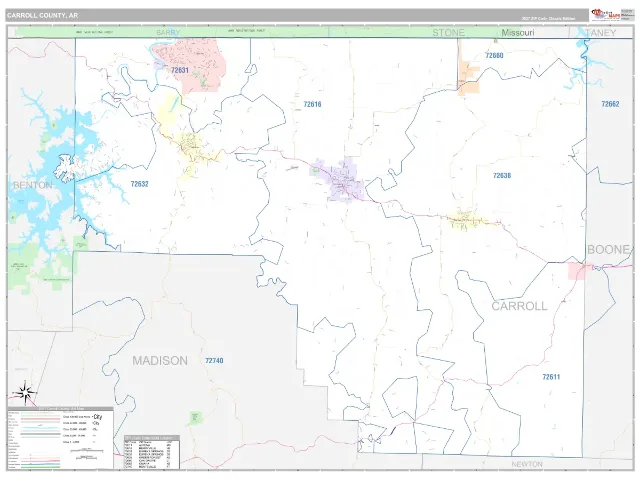640x480 pixels.
Task: Click the map legend panel header
Action: [60, 408]
